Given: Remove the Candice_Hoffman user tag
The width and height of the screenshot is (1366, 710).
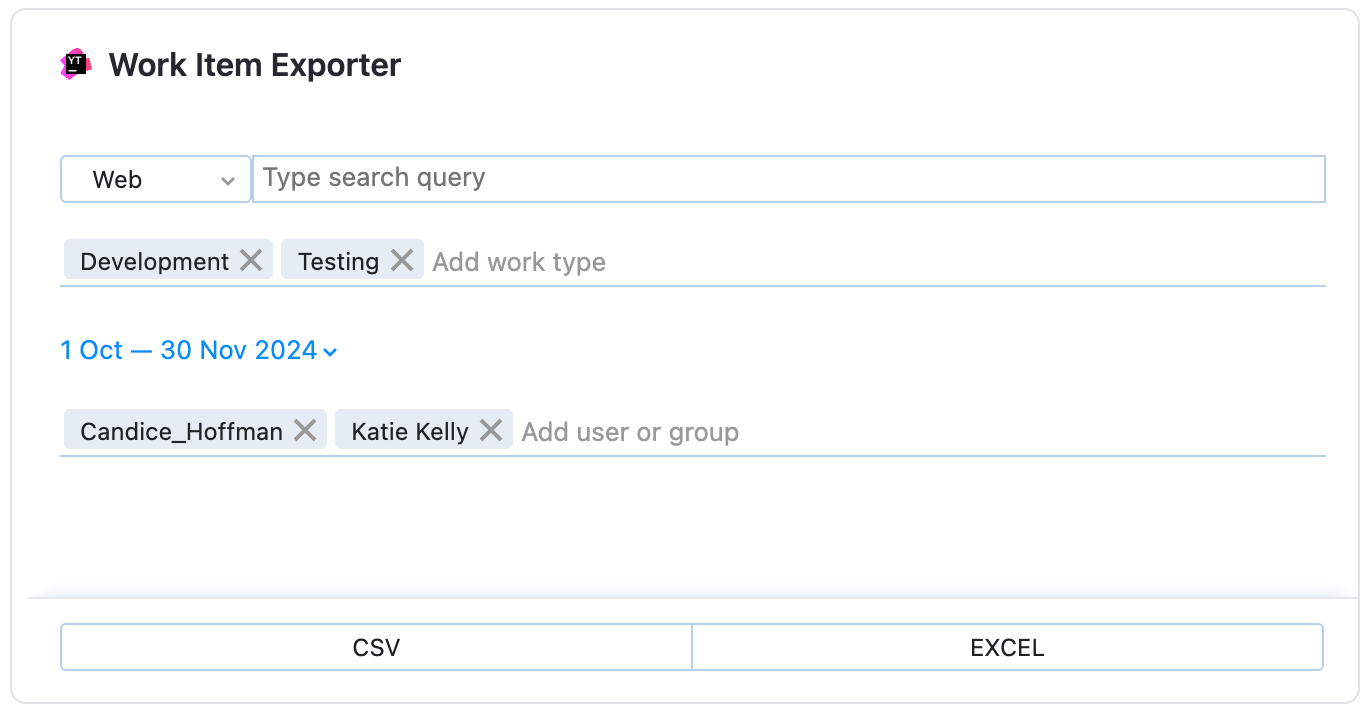Looking at the screenshot, I should click(x=307, y=430).
